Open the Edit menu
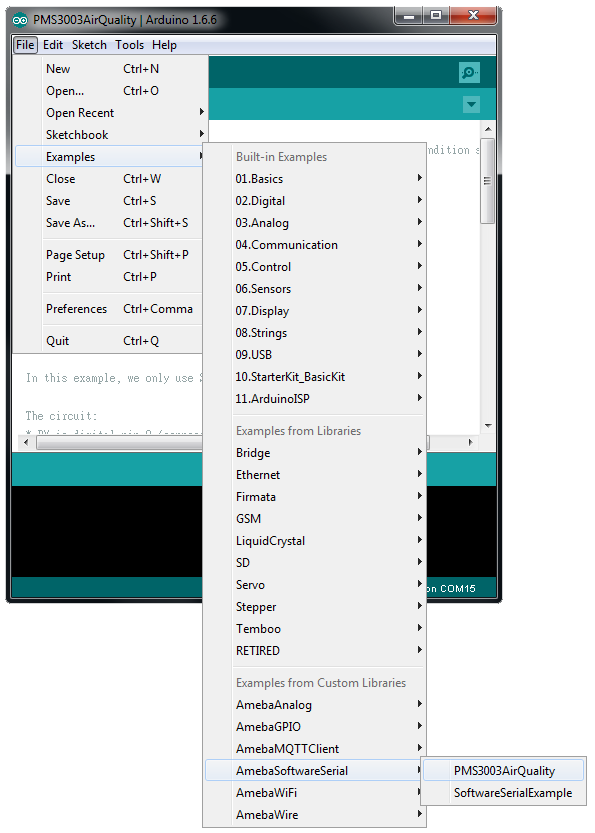The width and height of the screenshot is (595, 833). pos(53,45)
